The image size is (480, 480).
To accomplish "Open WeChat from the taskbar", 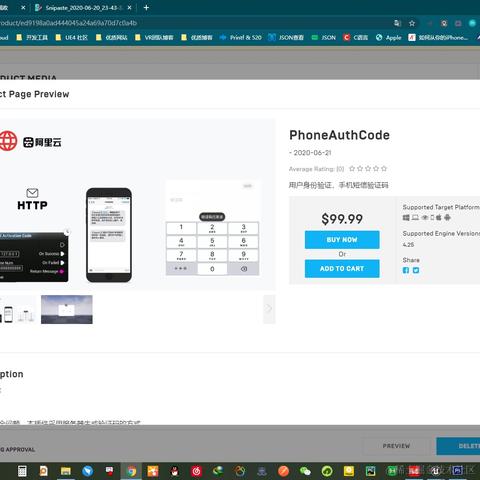I will pyautogui.click(x=305, y=471).
